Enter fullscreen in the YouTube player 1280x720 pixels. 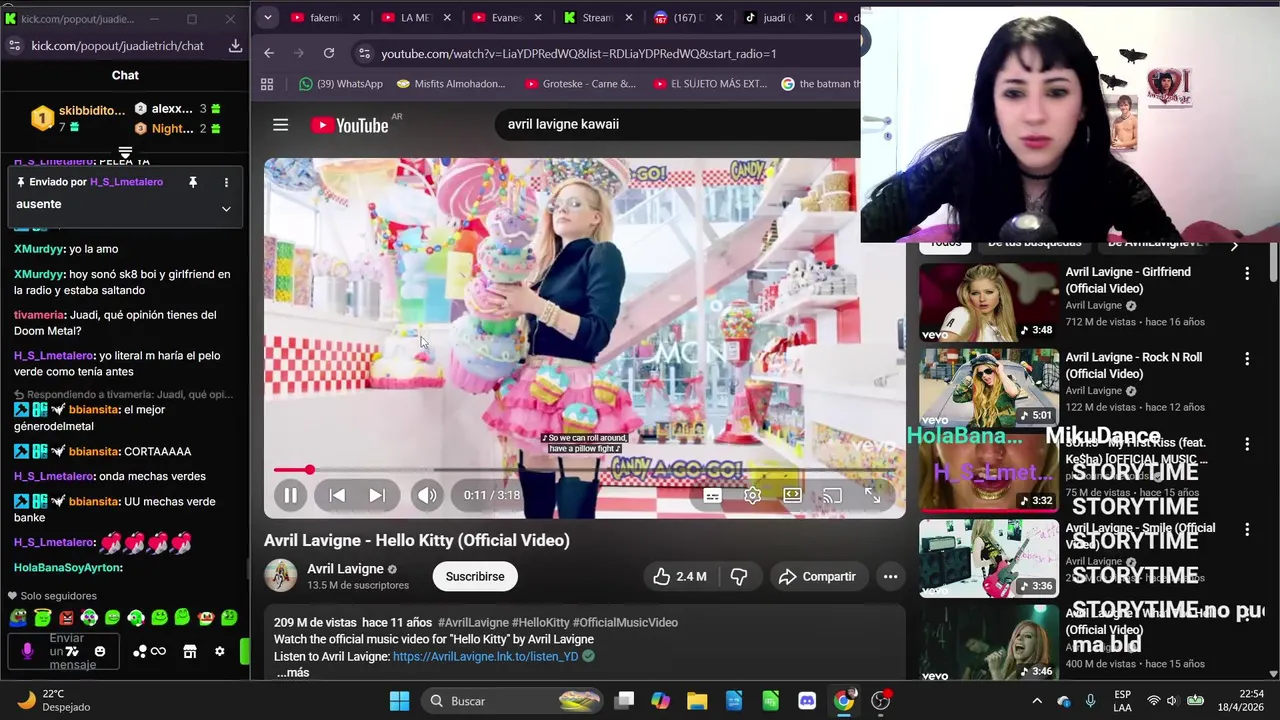click(872, 495)
